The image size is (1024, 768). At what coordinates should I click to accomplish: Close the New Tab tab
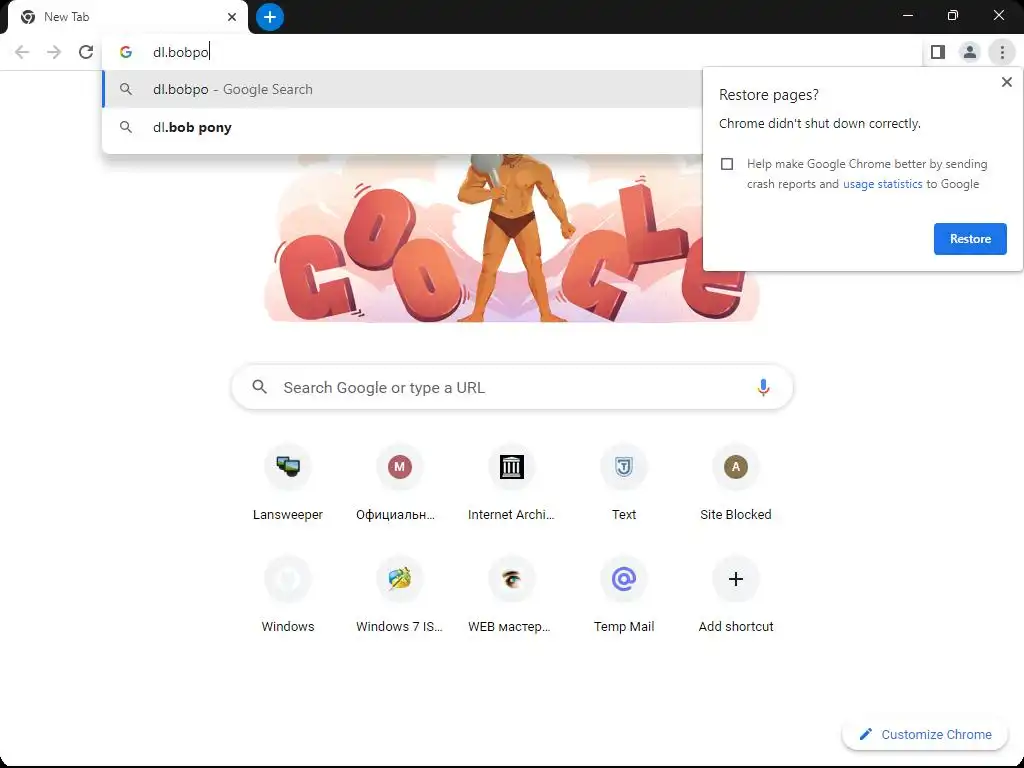click(232, 17)
